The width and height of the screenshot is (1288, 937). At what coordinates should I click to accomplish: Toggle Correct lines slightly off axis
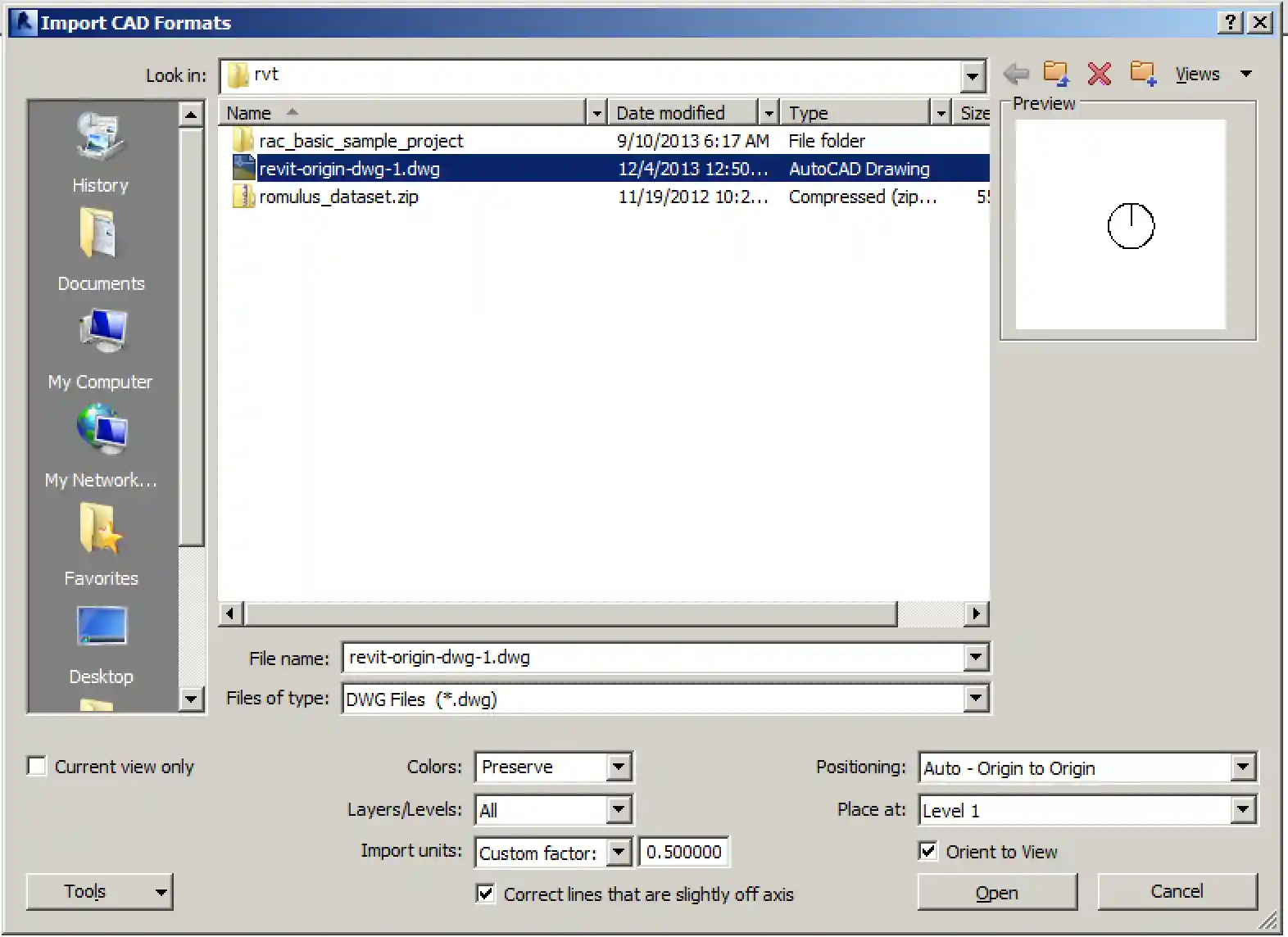coord(486,894)
